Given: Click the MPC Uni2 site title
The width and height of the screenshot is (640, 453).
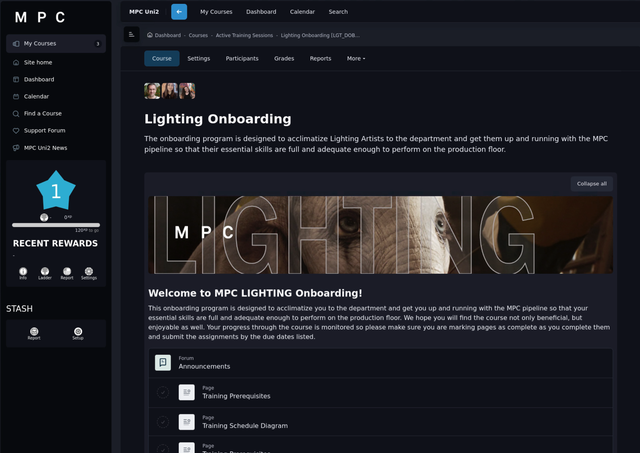Looking at the screenshot, I should tap(144, 12).
